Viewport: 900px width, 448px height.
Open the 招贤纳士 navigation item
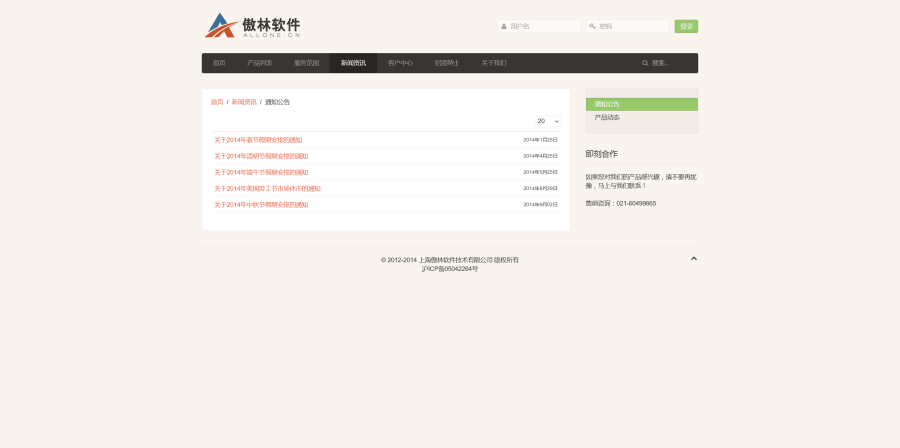pos(447,63)
